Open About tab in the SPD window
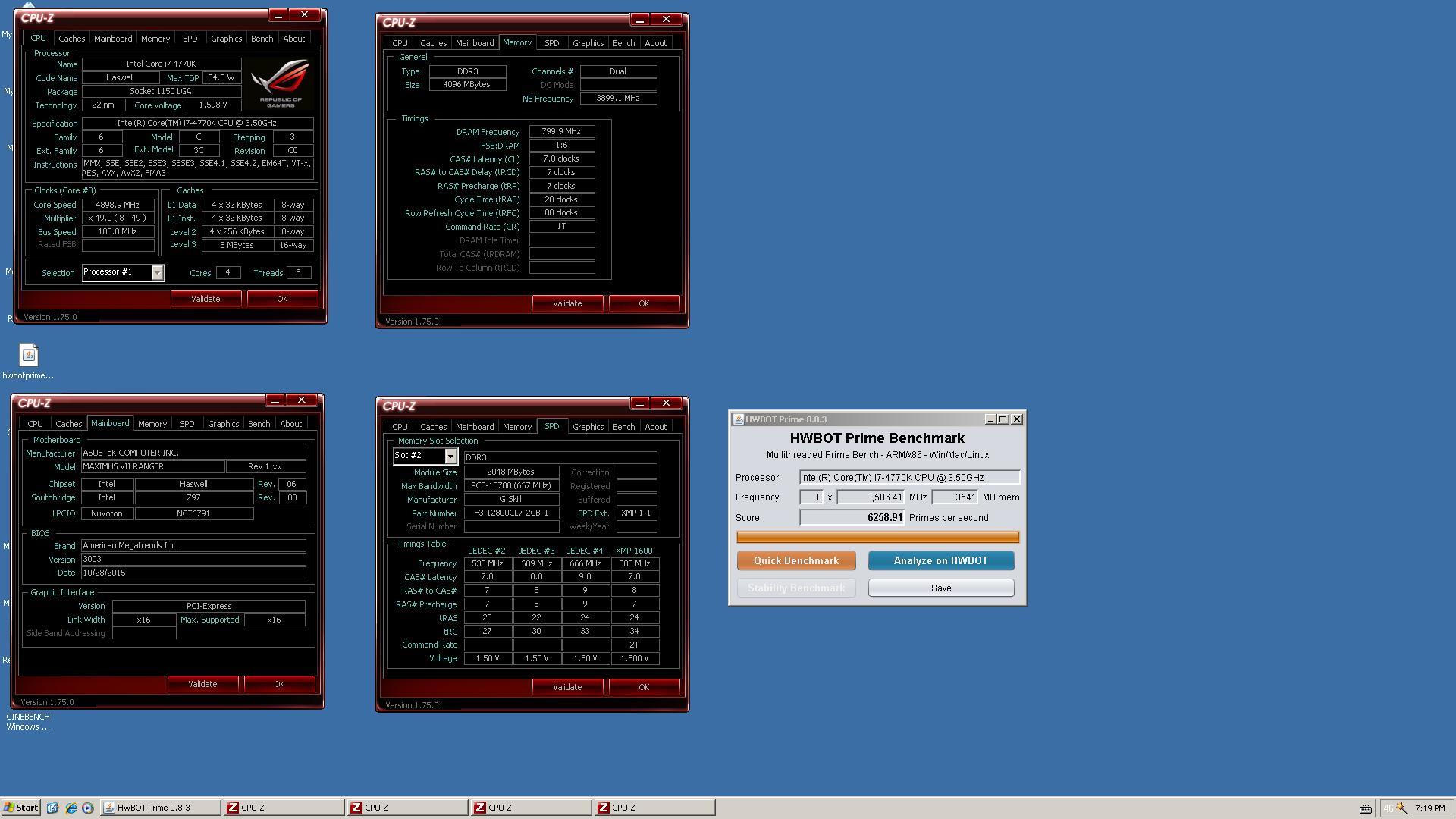This screenshot has width=1456, height=819. [656, 427]
